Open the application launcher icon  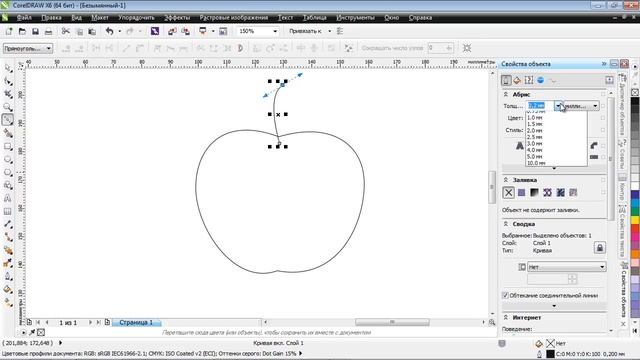[x=202, y=31]
